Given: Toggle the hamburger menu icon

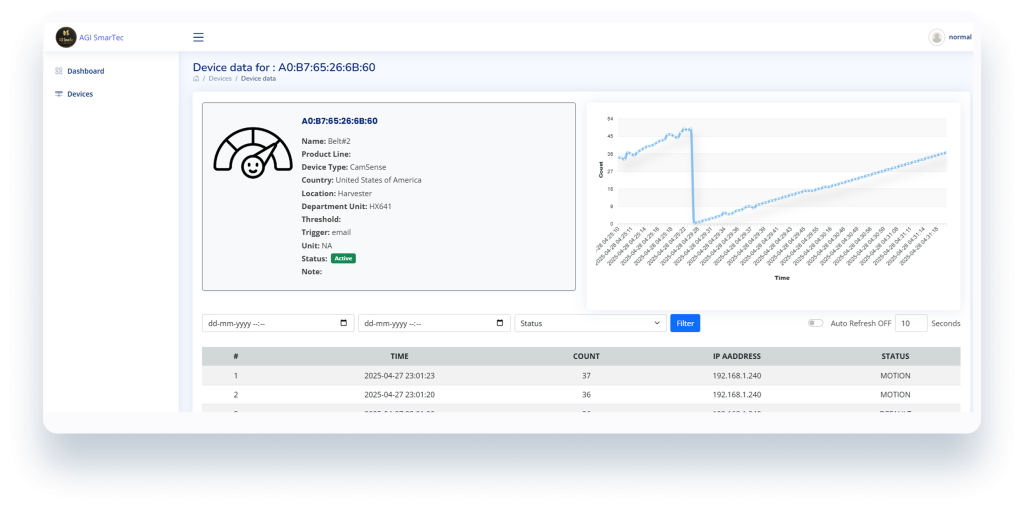Looking at the screenshot, I should (199, 37).
